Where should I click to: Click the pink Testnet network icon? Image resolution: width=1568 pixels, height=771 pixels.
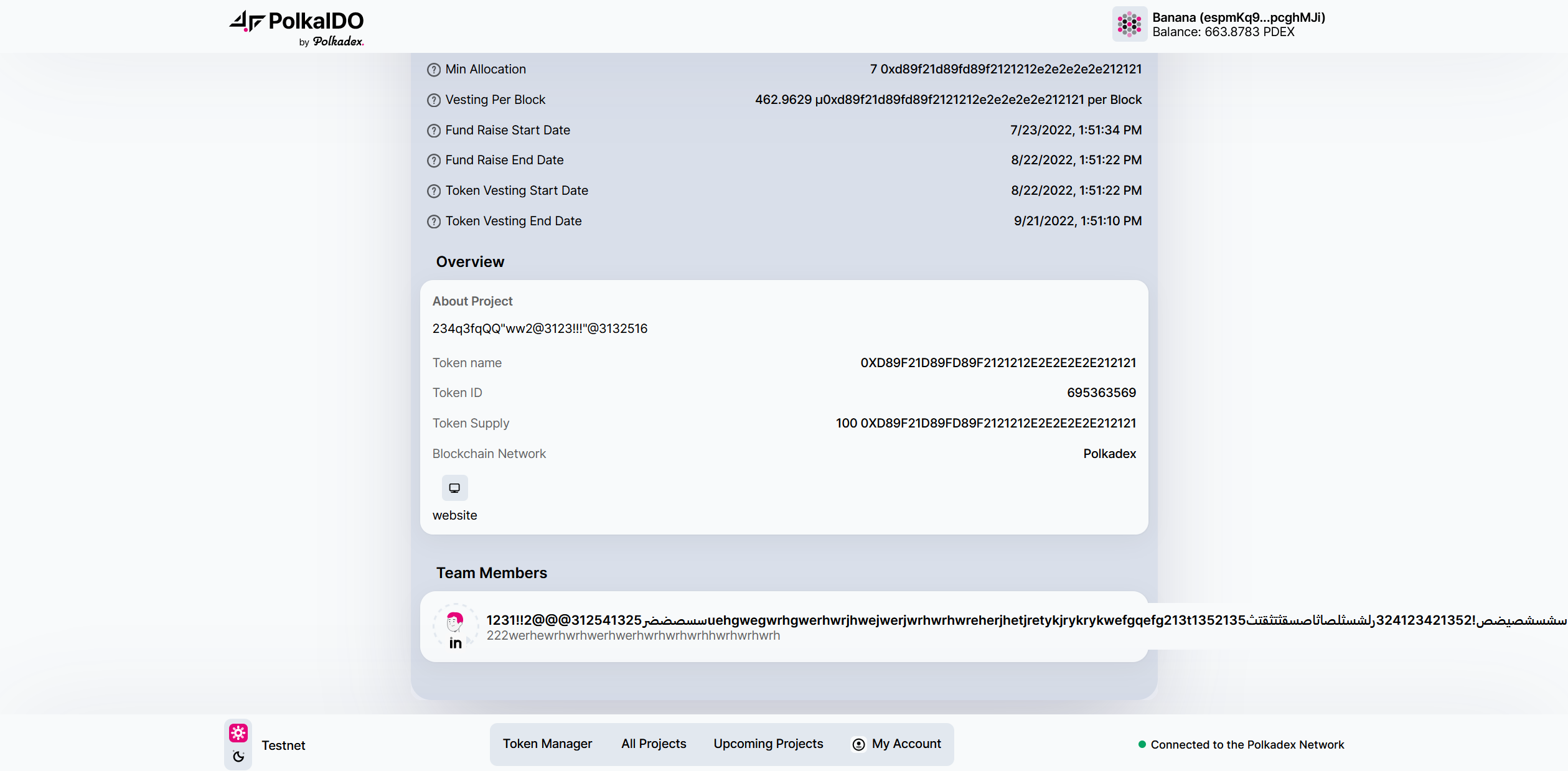pyautogui.click(x=238, y=734)
